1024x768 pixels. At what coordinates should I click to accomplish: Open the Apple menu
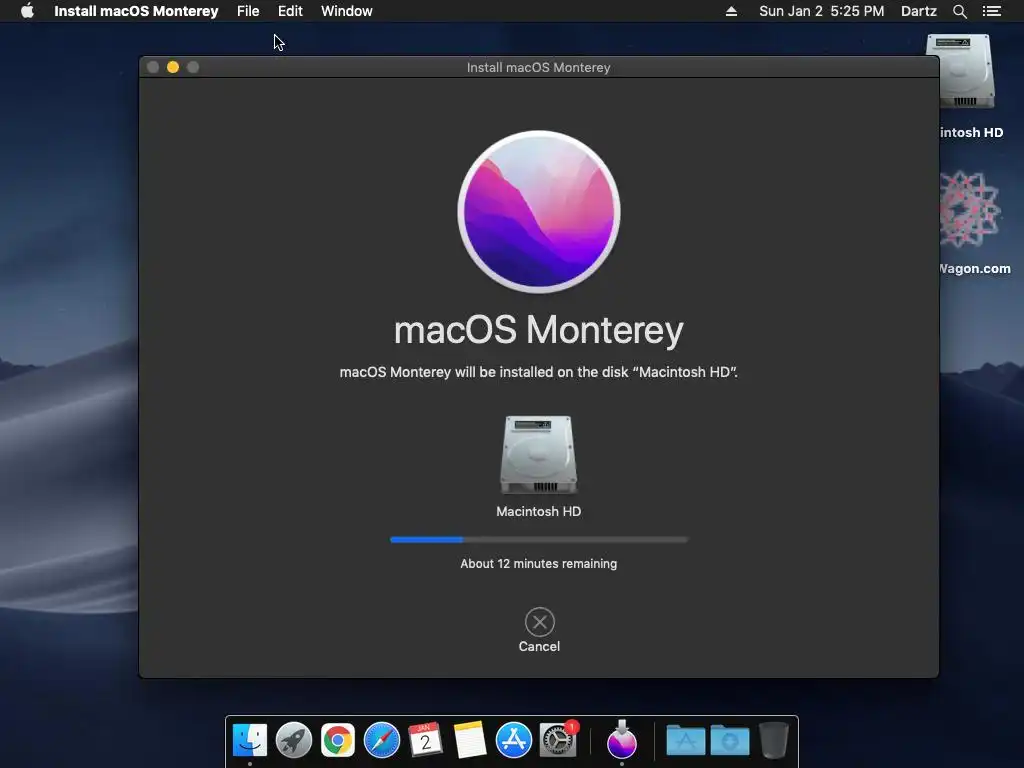27,11
